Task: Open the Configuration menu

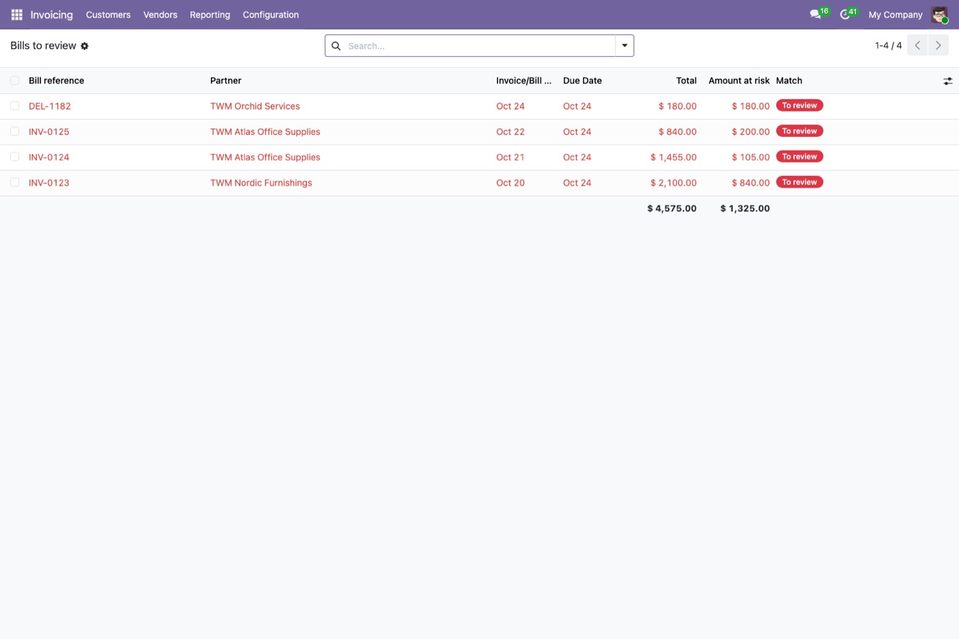Action: pos(271,15)
